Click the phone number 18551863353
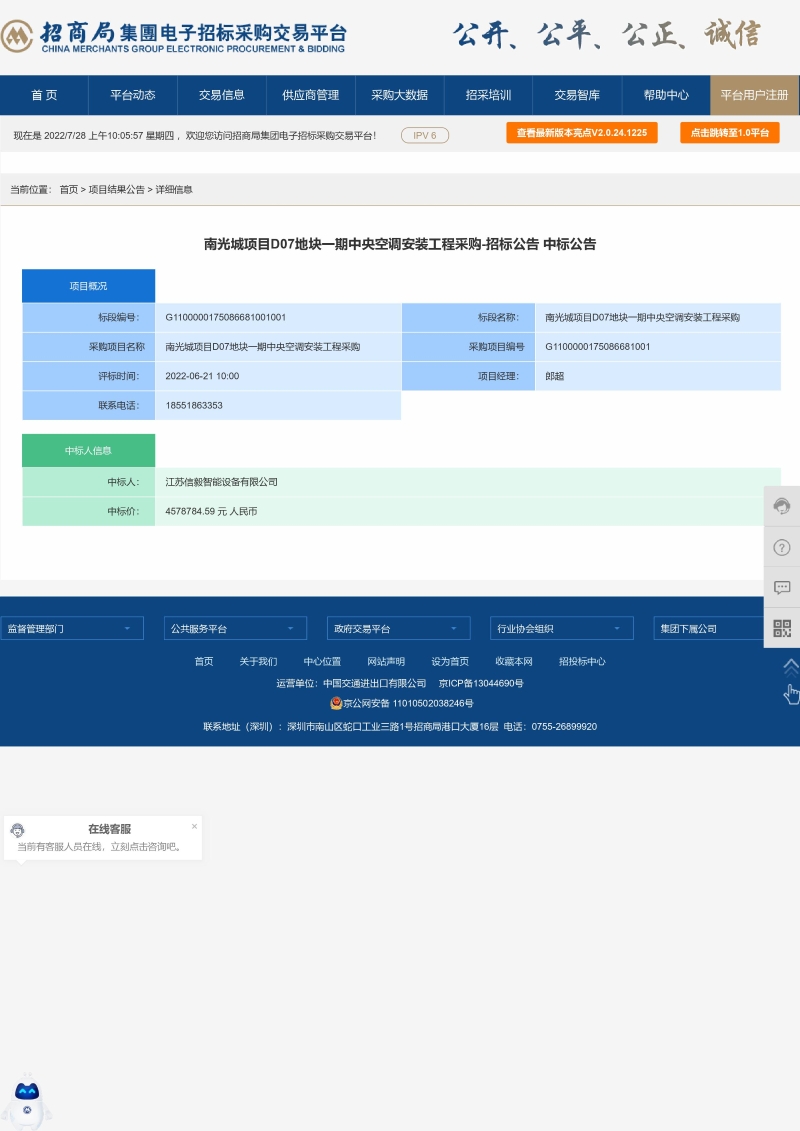The image size is (800, 1131). [x=194, y=405]
